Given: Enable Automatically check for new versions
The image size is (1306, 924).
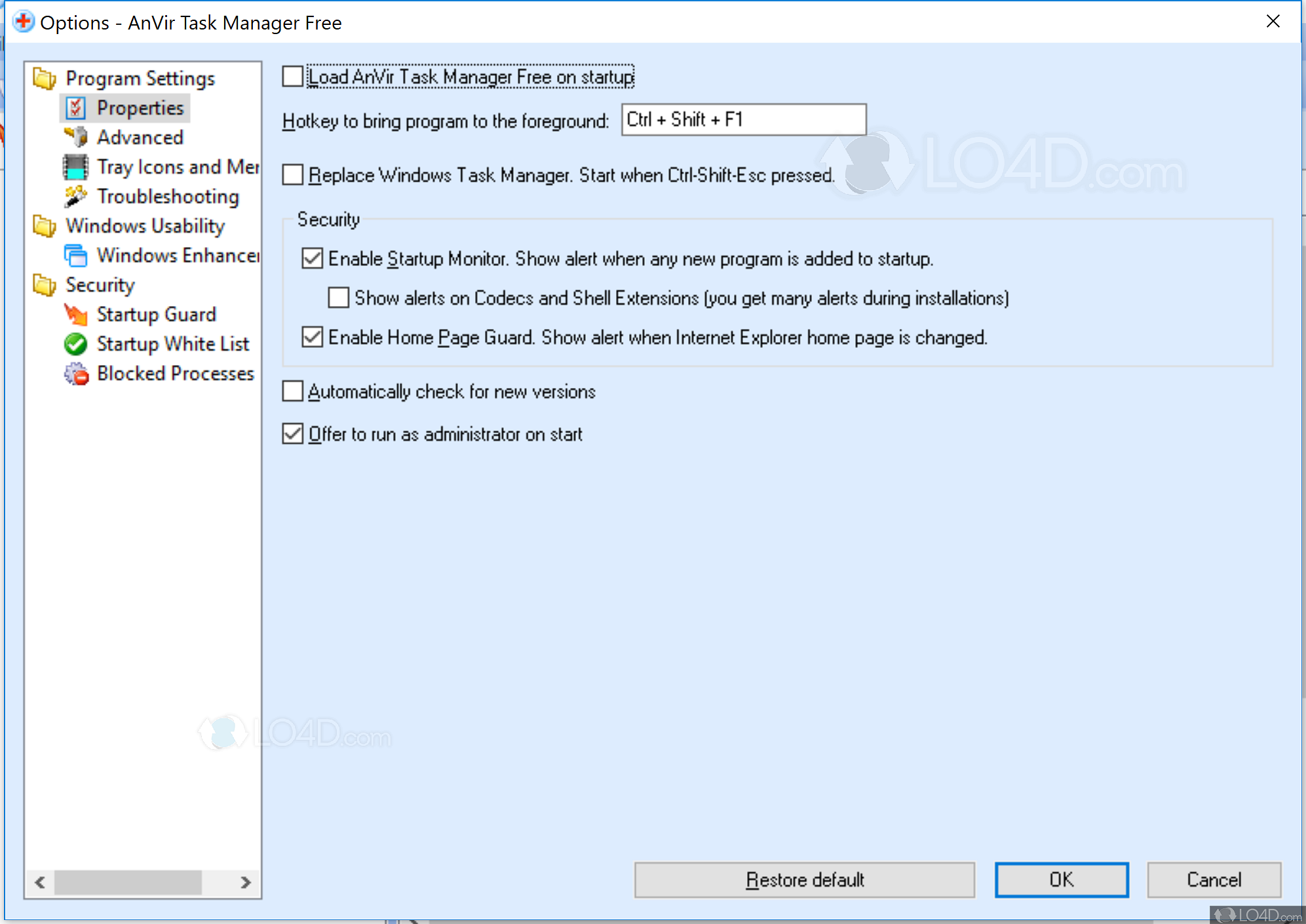Looking at the screenshot, I should (x=293, y=391).
